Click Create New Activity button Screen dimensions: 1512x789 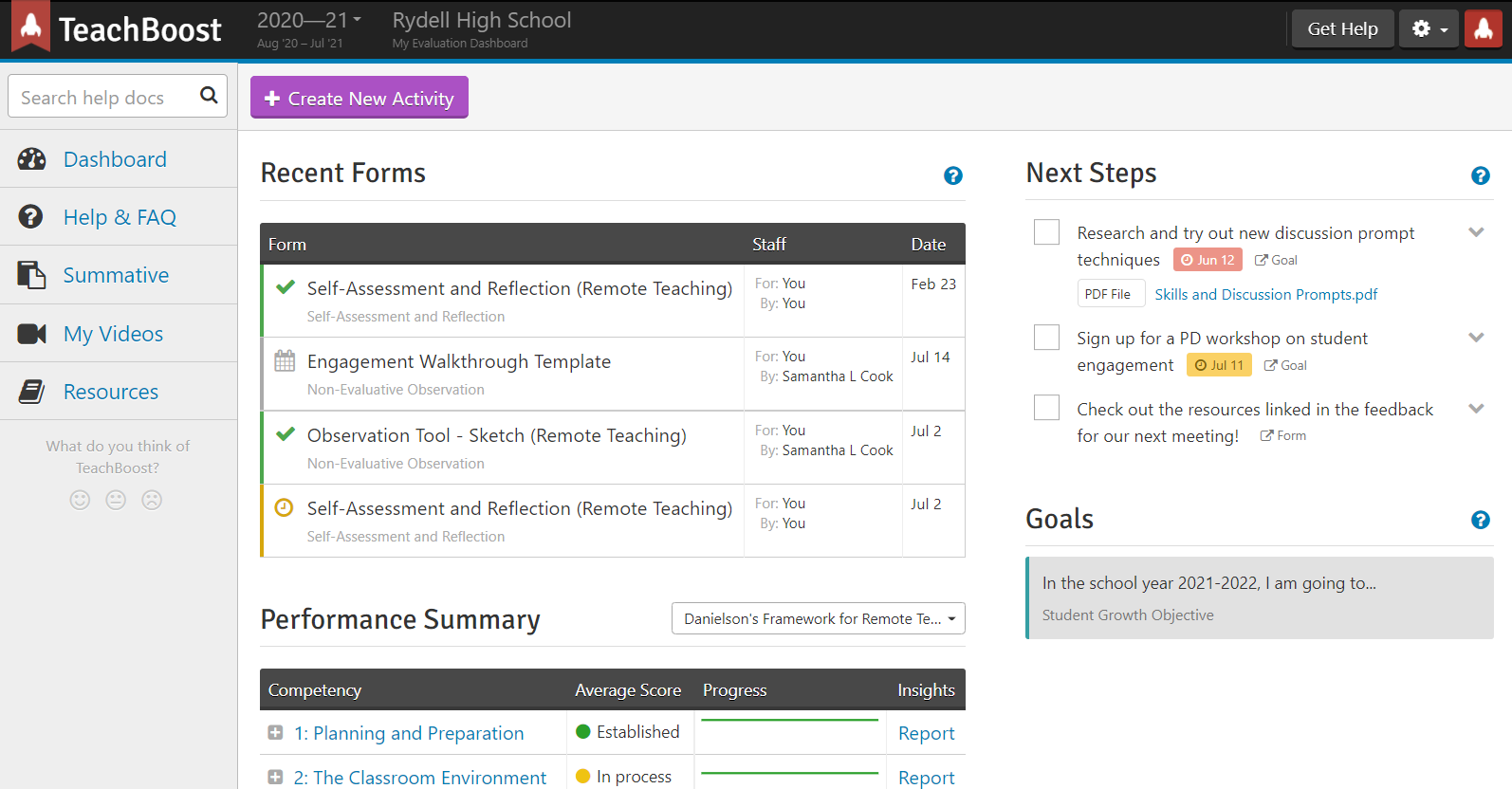pos(360,98)
